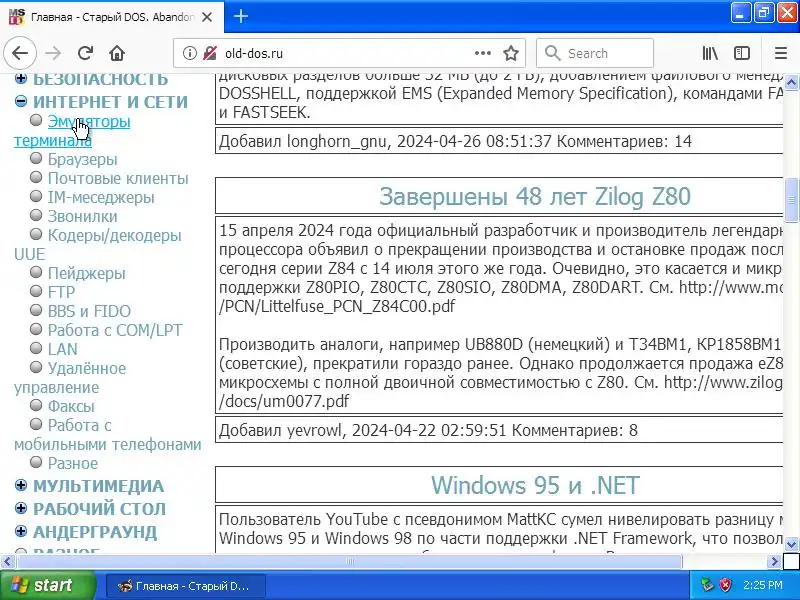Open the Разное subcategory
The image size is (800, 600).
pos(72,463)
